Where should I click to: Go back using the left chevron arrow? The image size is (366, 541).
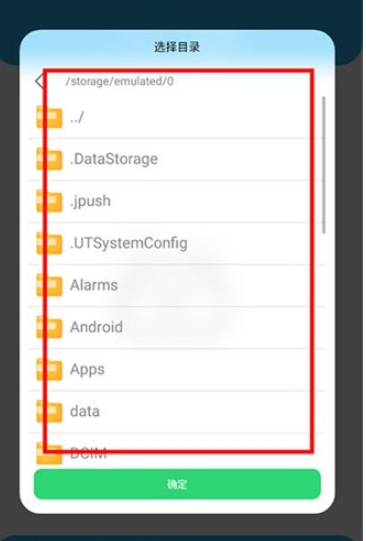[x=39, y=81]
